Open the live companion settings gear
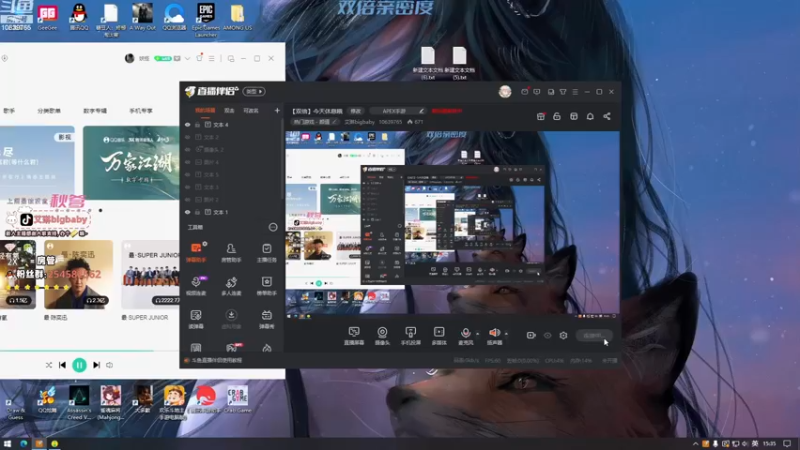Viewport: 800px width, 450px height. (x=563, y=335)
